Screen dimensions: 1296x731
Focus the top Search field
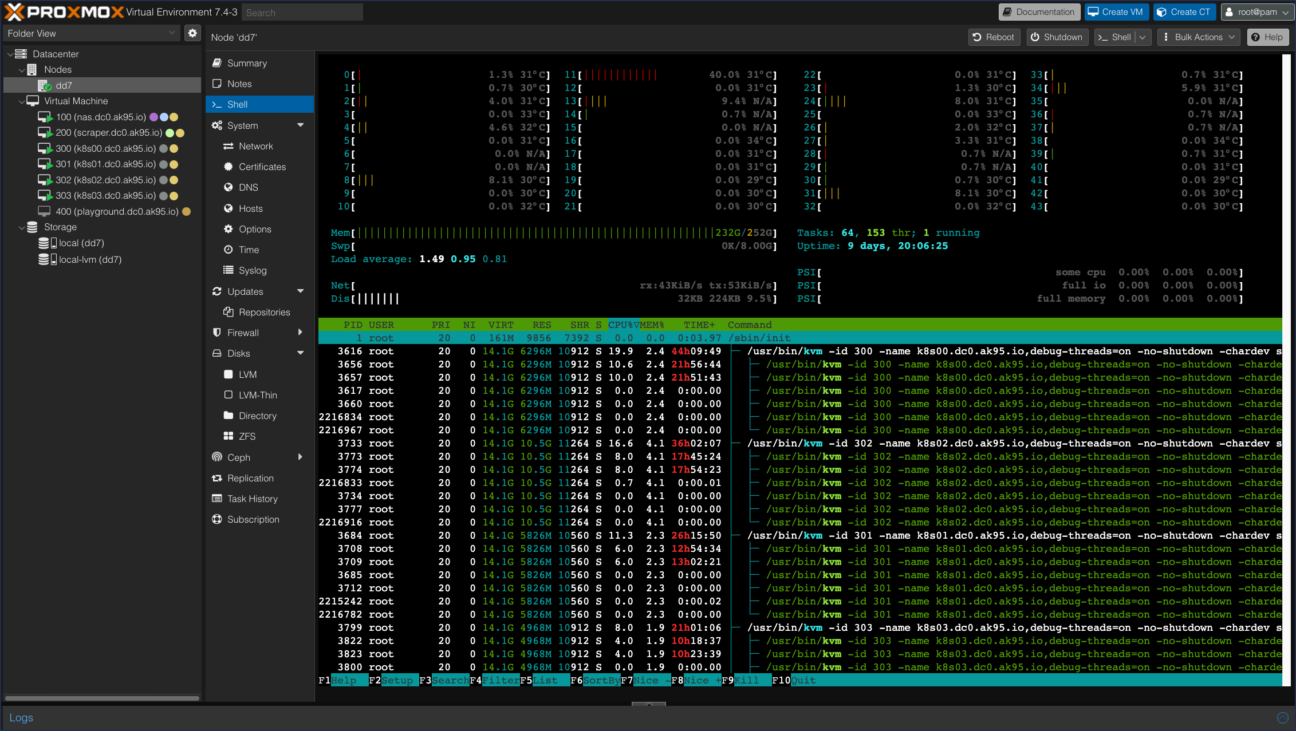303,12
